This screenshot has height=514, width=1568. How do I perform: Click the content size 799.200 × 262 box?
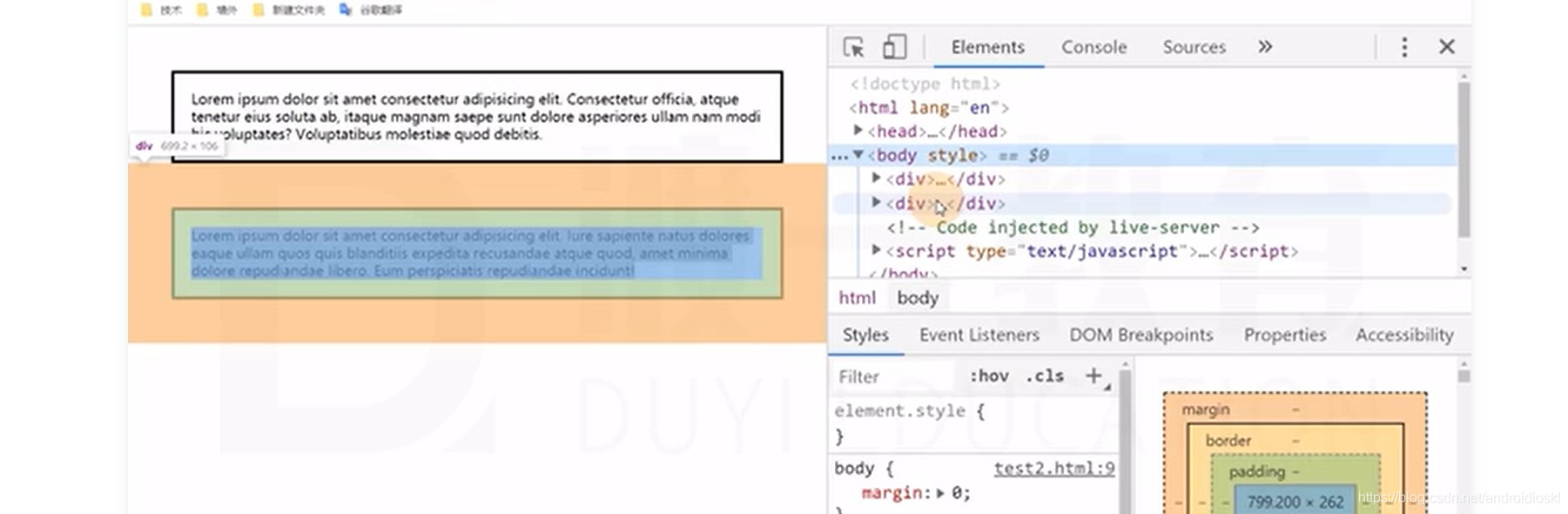point(1295,502)
